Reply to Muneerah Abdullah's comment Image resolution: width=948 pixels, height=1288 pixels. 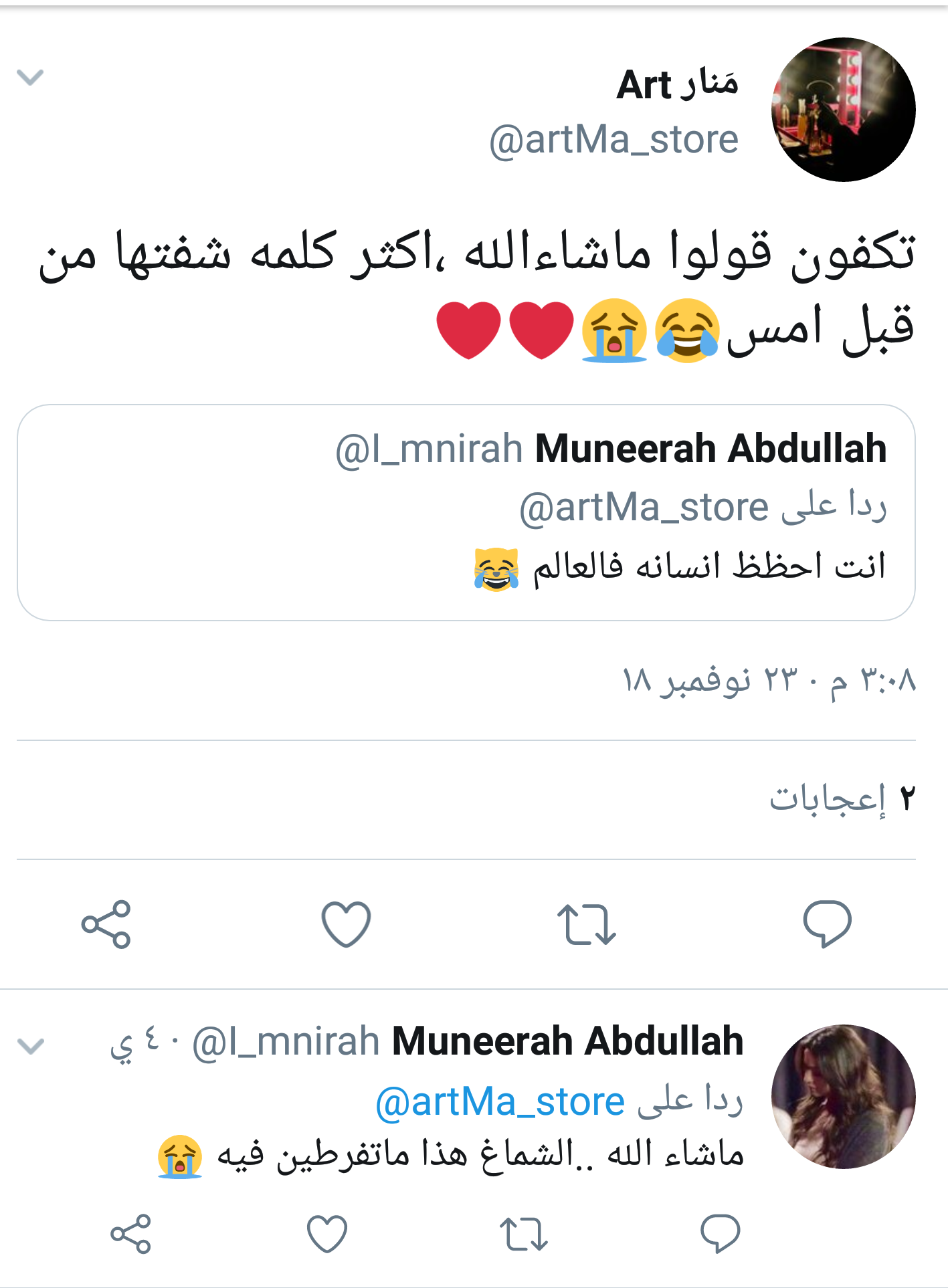click(720, 1233)
